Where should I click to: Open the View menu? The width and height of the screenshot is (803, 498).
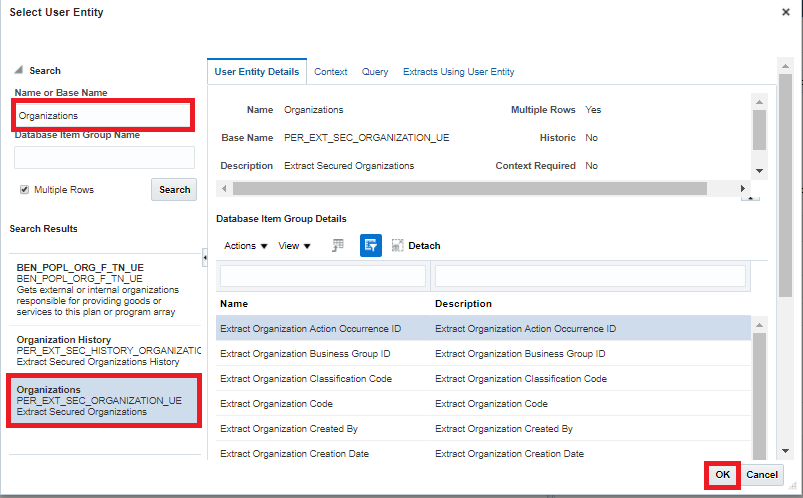point(294,246)
